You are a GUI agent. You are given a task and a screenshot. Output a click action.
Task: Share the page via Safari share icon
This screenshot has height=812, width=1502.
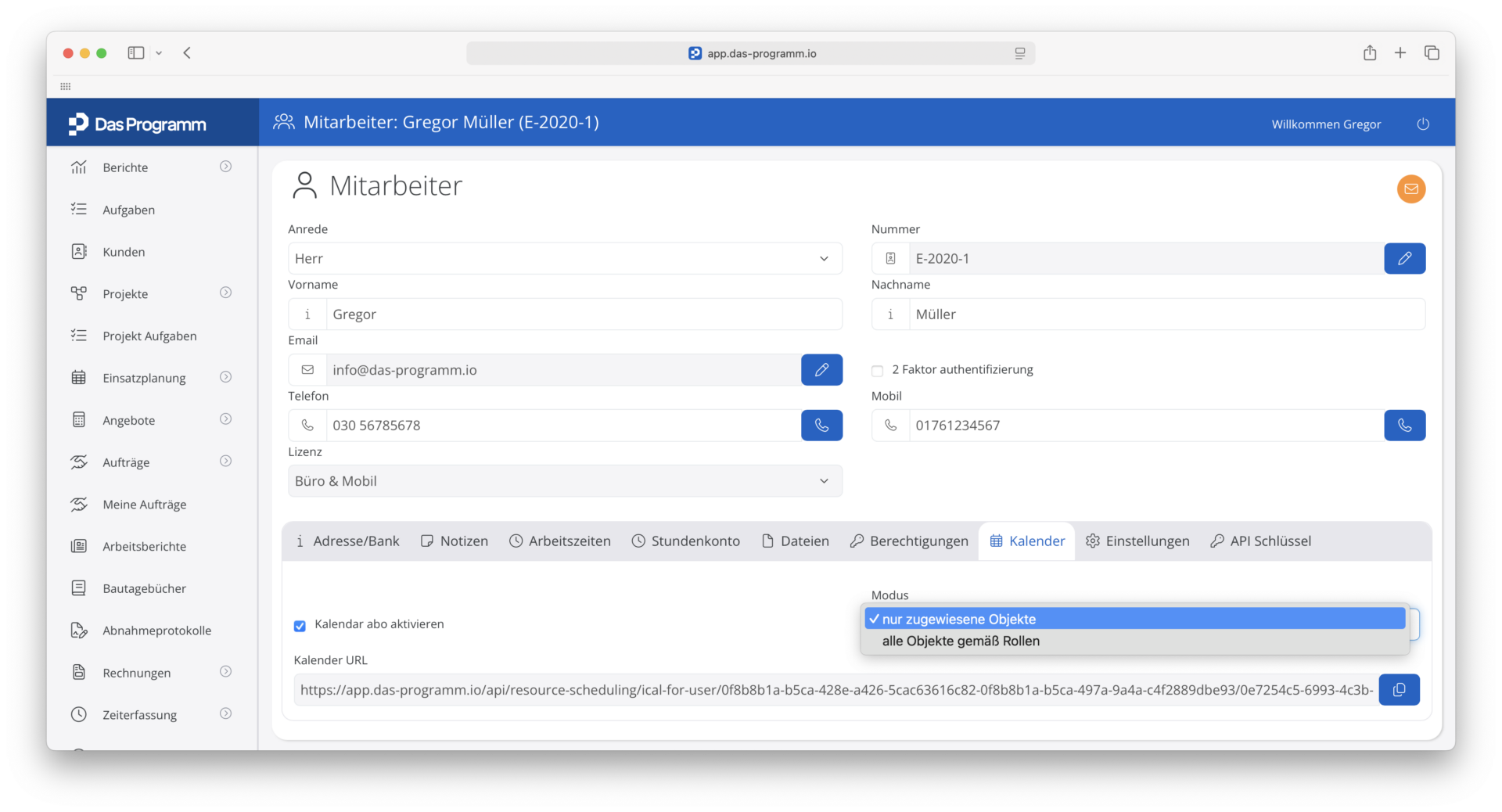[1369, 53]
